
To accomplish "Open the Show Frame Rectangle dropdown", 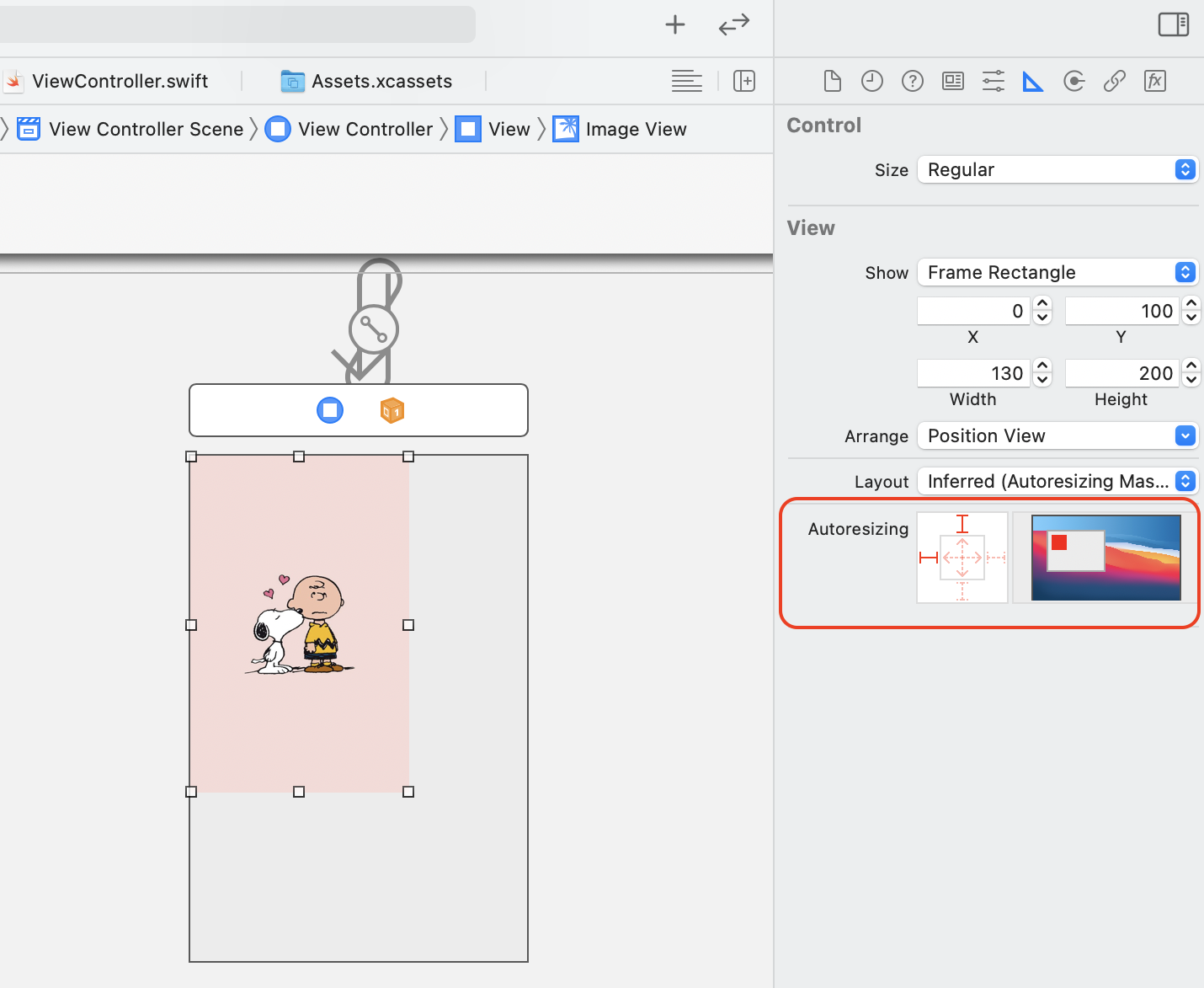I will coord(1057,272).
